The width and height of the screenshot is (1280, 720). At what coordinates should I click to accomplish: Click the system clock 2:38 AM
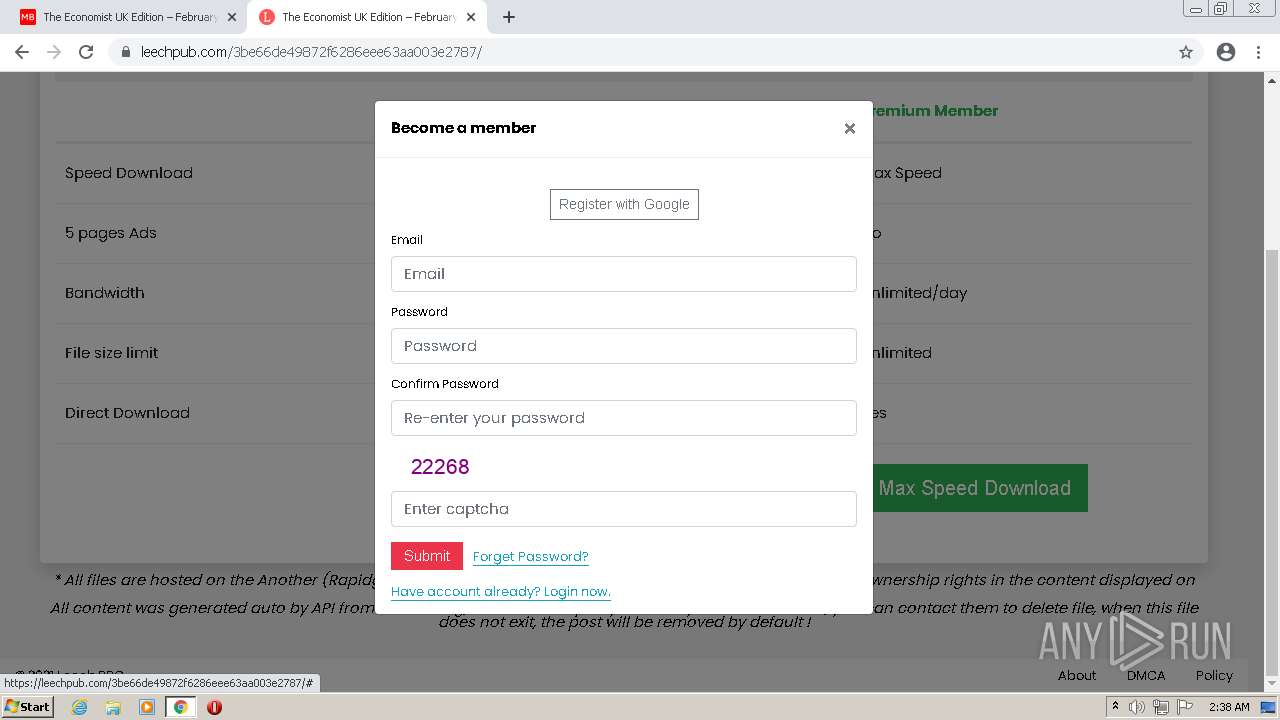pos(1229,707)
